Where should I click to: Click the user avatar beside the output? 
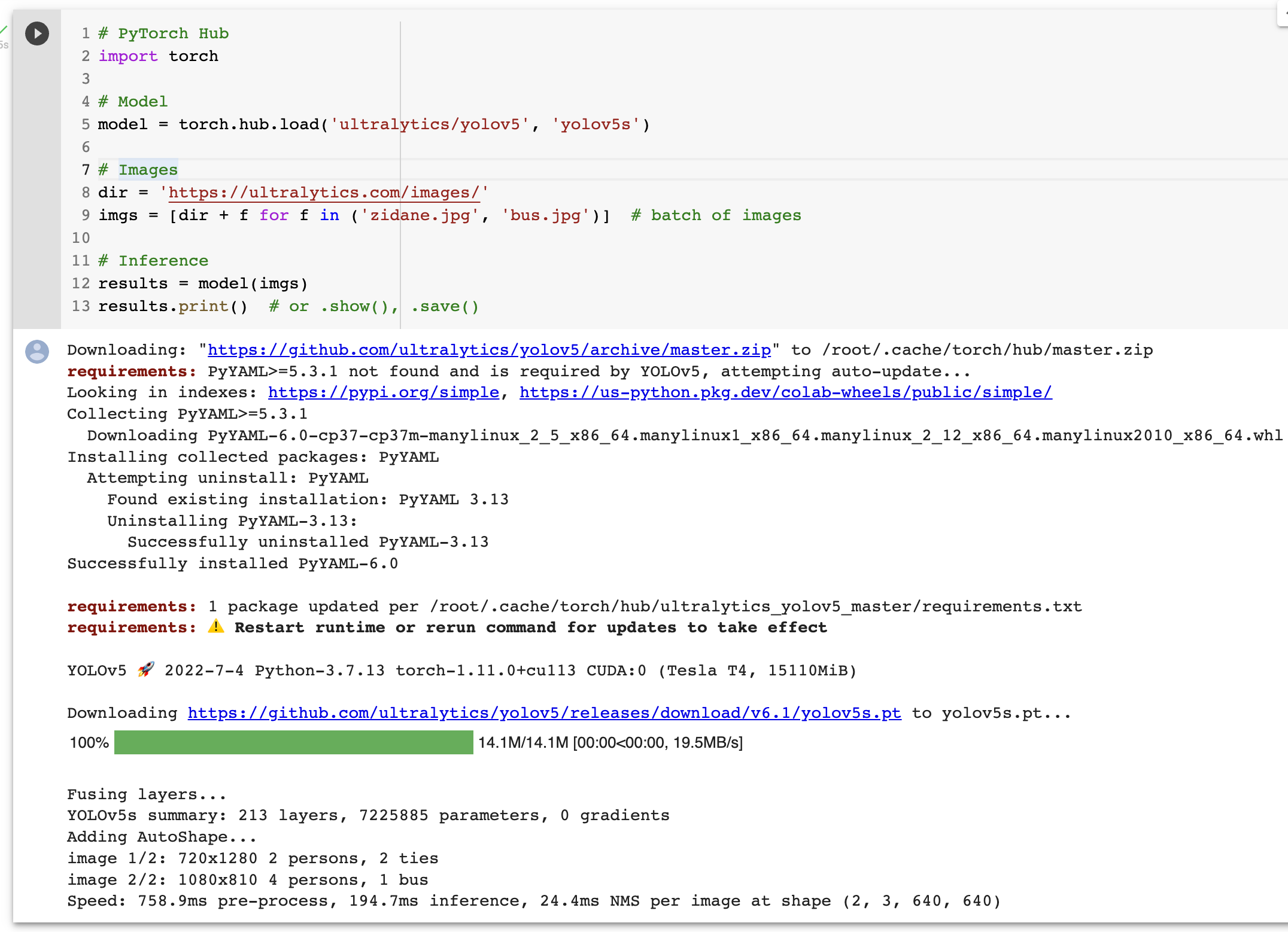coord(37,352)
